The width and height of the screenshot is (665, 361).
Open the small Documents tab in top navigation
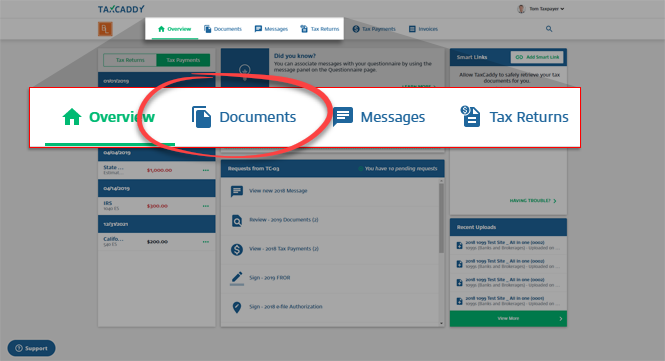tap(223, 29)
